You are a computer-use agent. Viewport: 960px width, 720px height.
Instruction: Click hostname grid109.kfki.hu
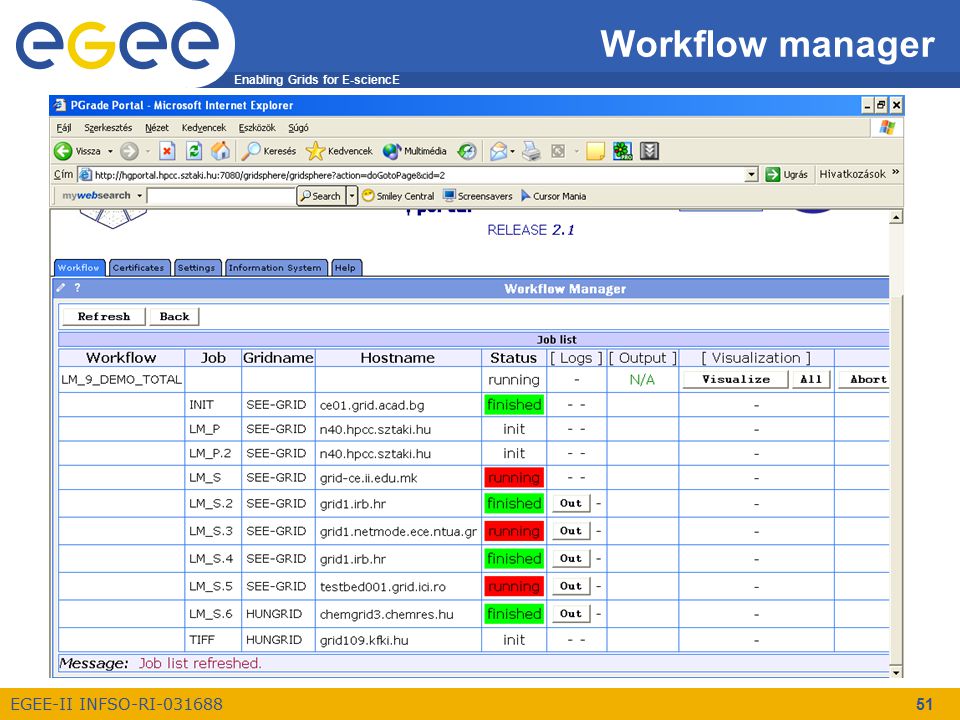click(364, 640)
